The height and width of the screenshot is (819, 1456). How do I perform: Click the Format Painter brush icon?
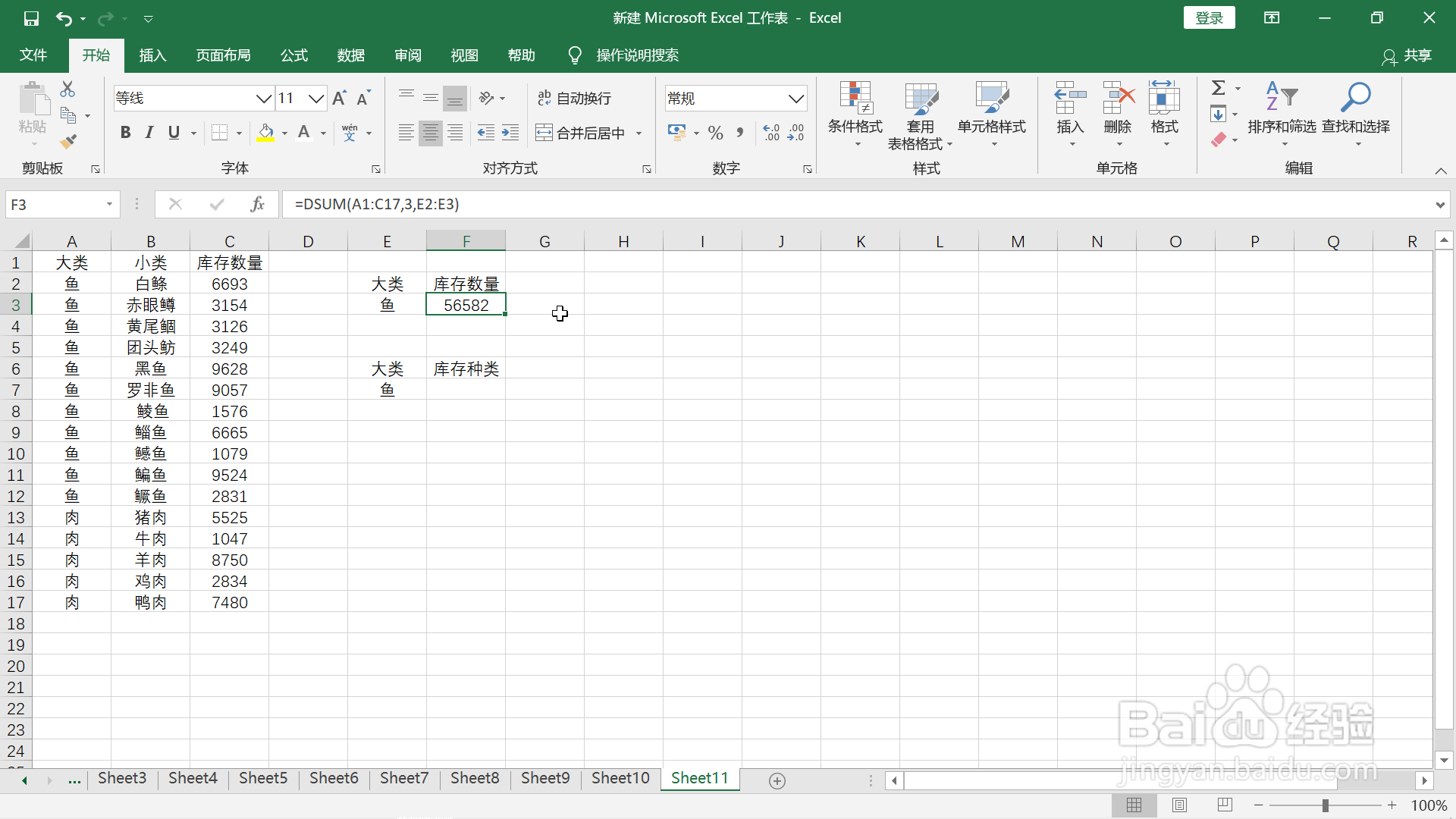pos(68,141)
